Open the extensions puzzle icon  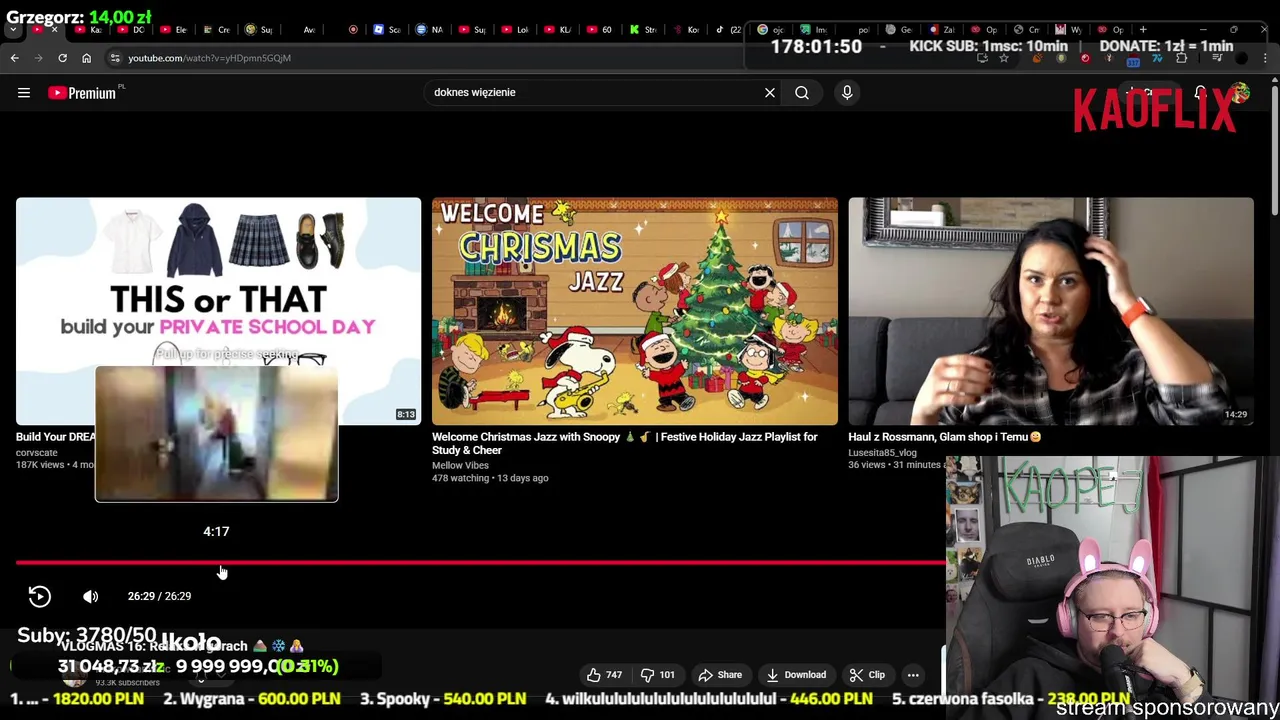pyautogui.click(x=1181, y=58)
